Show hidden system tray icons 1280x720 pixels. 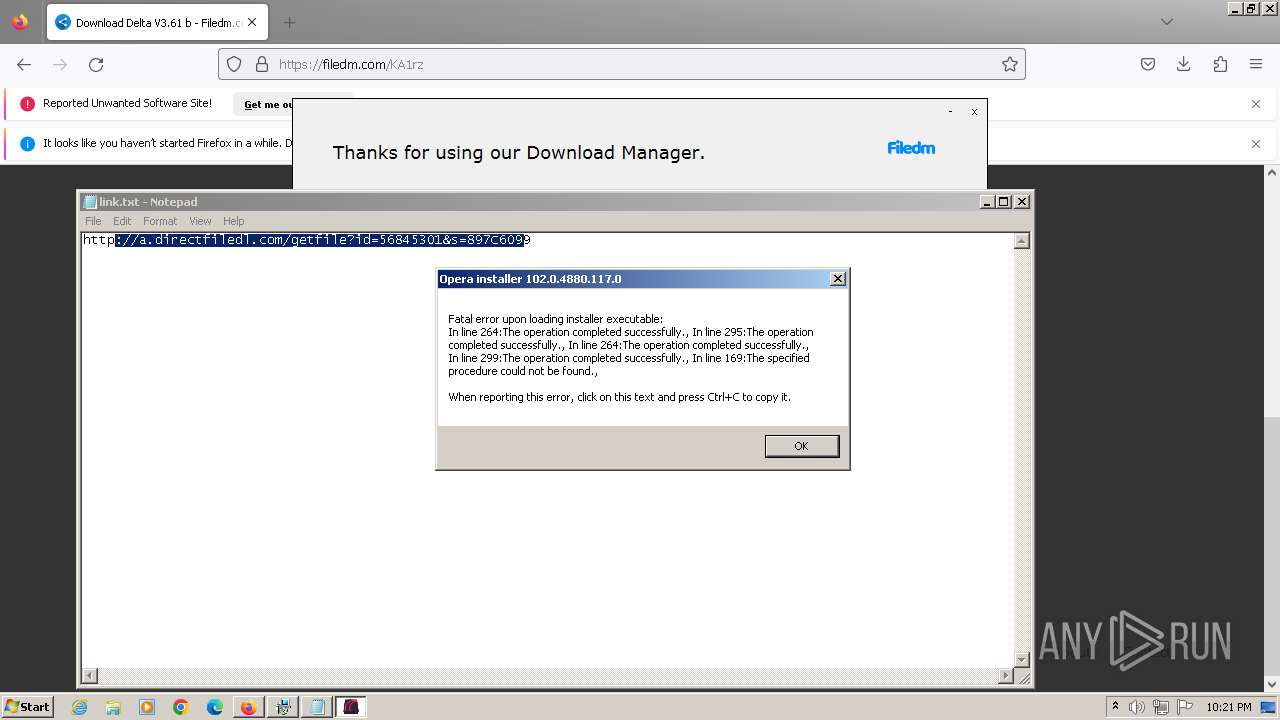[1116, 707]
